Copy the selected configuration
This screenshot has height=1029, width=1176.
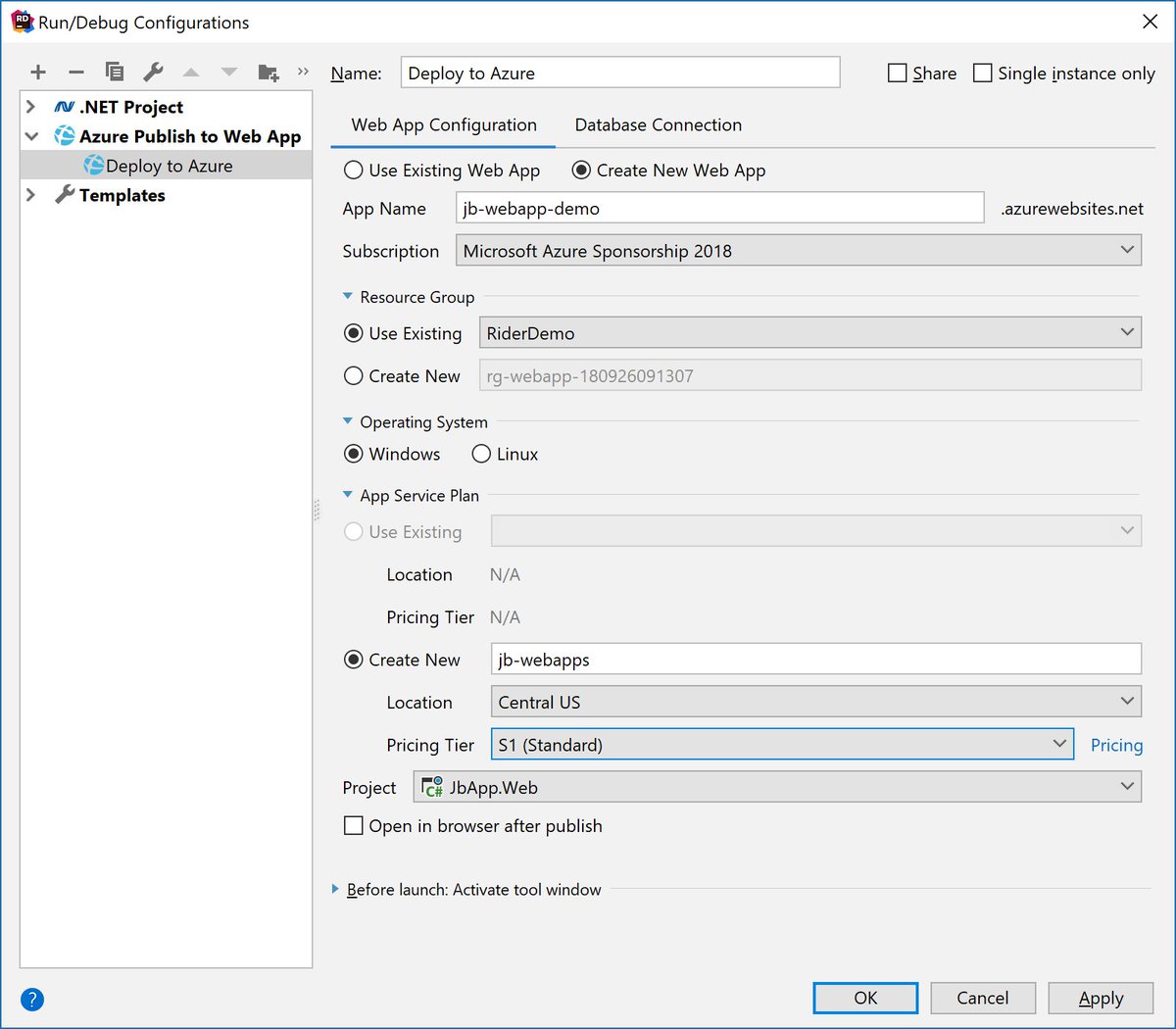pos(115,72)
